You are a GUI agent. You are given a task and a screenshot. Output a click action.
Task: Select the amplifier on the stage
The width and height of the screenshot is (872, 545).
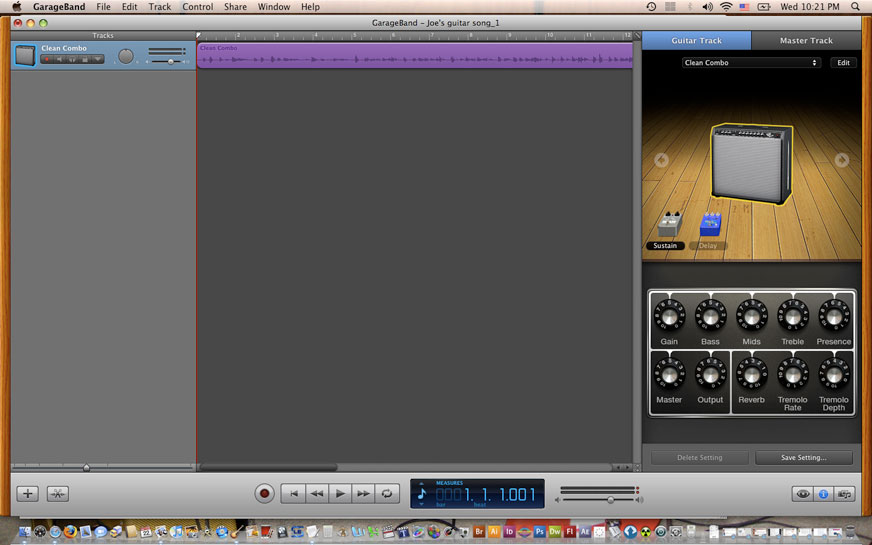tap(751, 164)
